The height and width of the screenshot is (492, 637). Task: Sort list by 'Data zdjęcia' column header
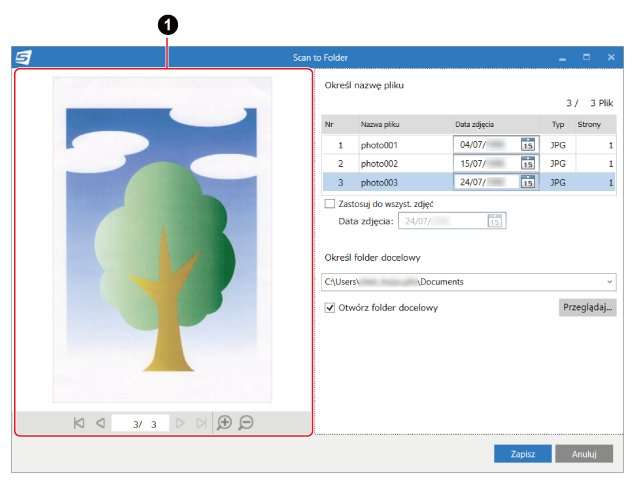[x=474, y=124]
